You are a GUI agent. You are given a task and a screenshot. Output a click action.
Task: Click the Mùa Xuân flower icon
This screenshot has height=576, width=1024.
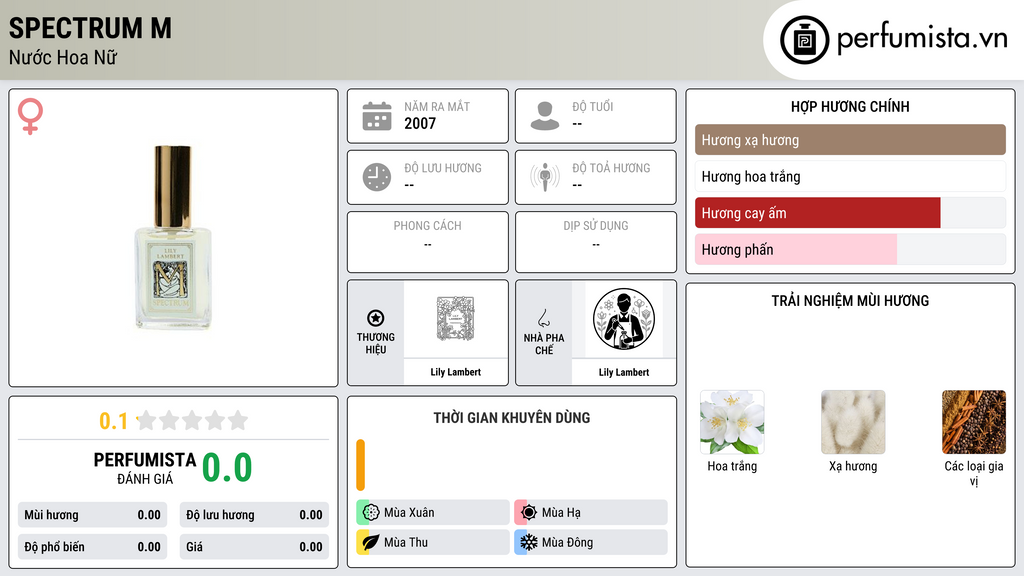[370, 512]
